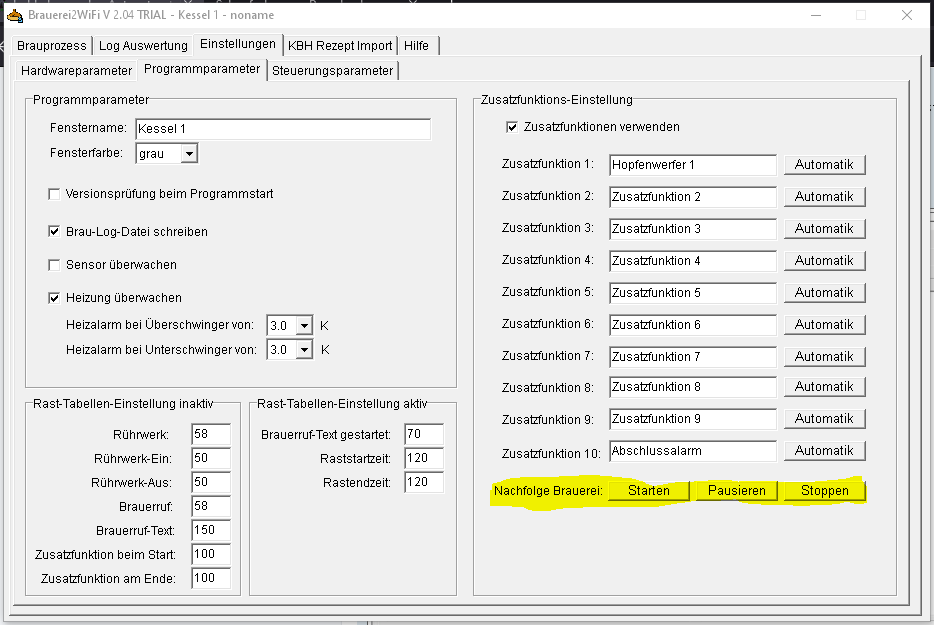Uncheck Brau-Log-Datei schreiben
Image resolution: width=934 pixels, height=625 pixels.
pyautogui.click(x=54, y=232)
